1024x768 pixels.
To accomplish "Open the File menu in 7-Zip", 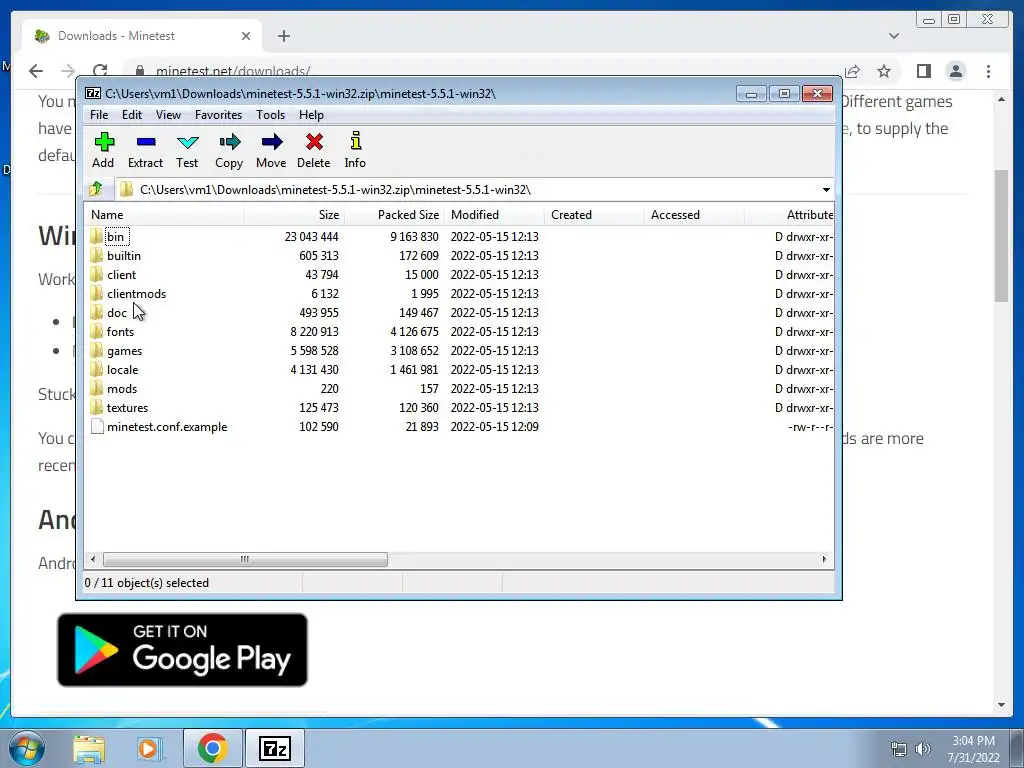I will pyautogui.click(x=99, y=114).
